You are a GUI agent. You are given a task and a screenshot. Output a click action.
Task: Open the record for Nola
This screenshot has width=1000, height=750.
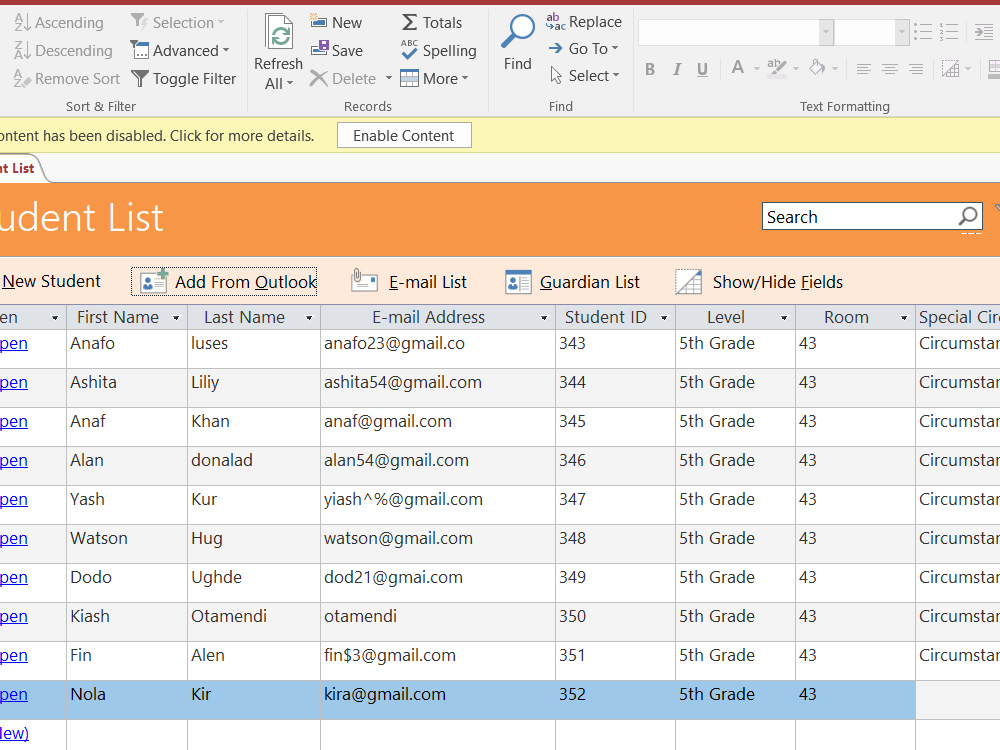13,695
